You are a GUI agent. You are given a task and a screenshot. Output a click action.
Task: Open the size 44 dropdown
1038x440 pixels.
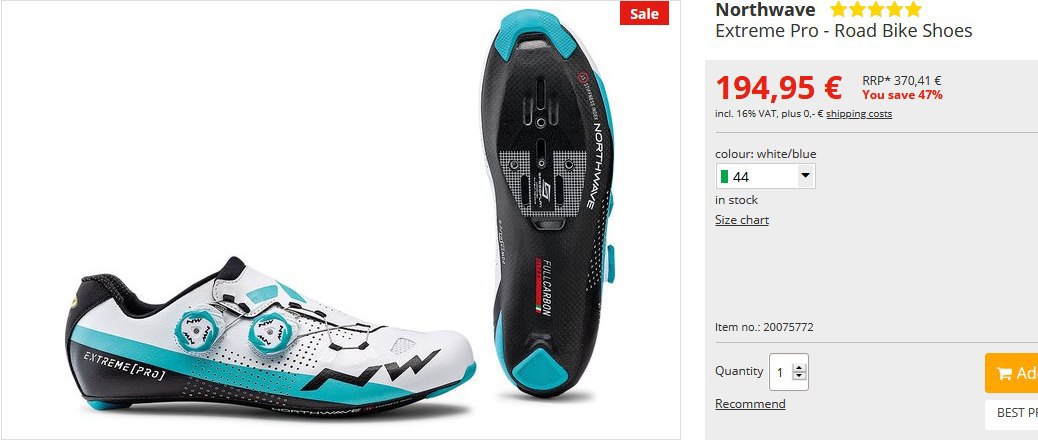coord(765,176)
